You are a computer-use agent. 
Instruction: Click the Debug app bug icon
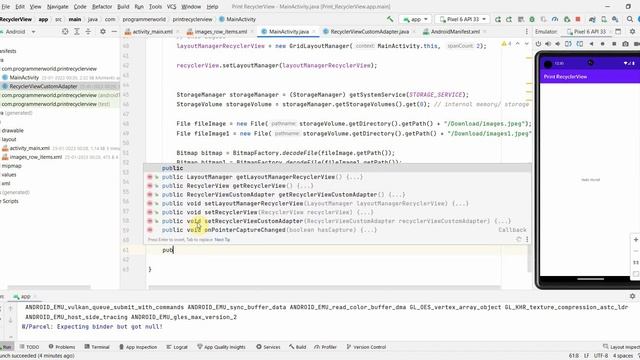point(532,19)
